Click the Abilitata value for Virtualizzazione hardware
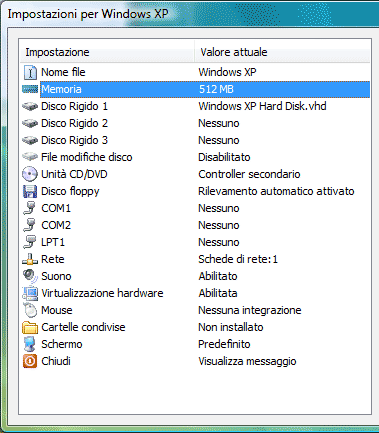This screenshot has height=433, width=379. click(x=218, y=293)
